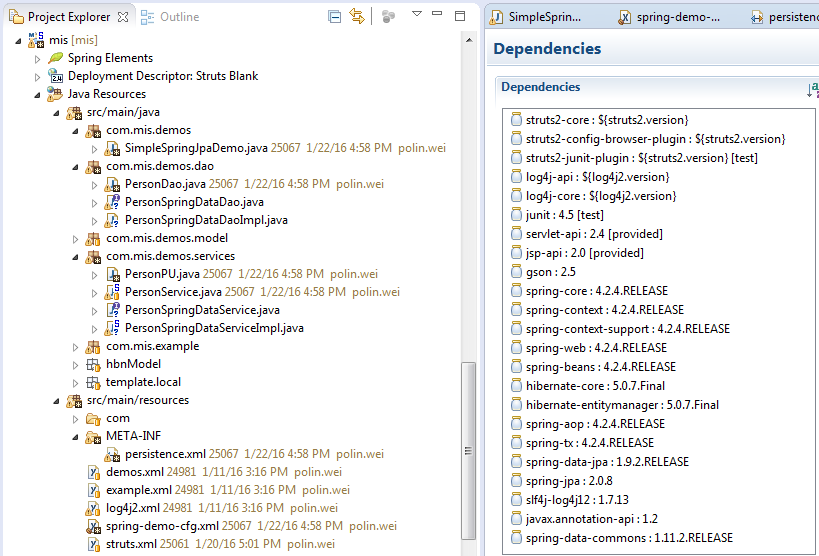This screenshot has width=819, height=556.
Task: Click the Deployment Descriptor icon
Action: [55, 76]
